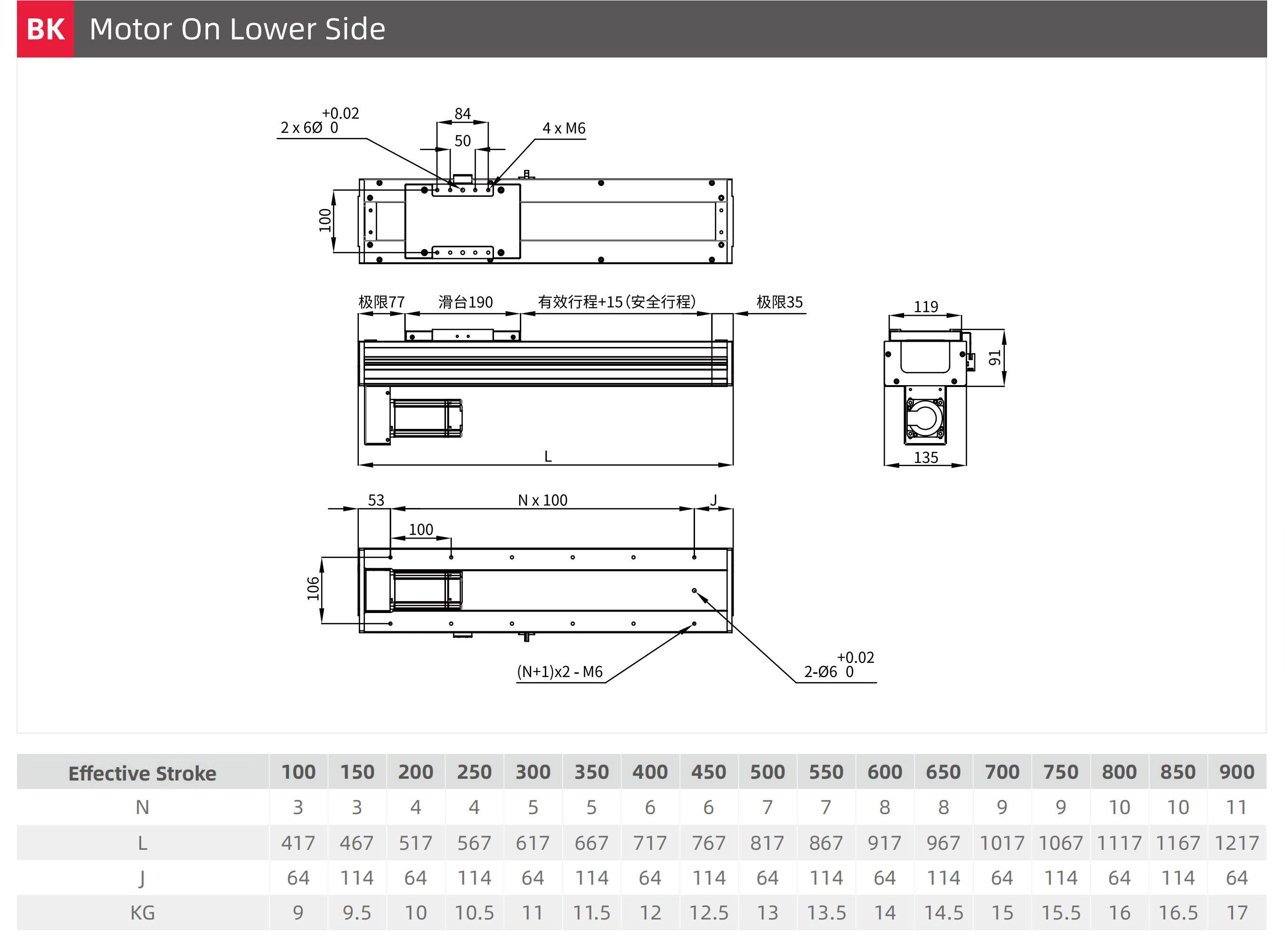The width and height of the screenshot is (1286, 952).
Task: Click the 106 vertical dimension label
Action: (313, 588)
